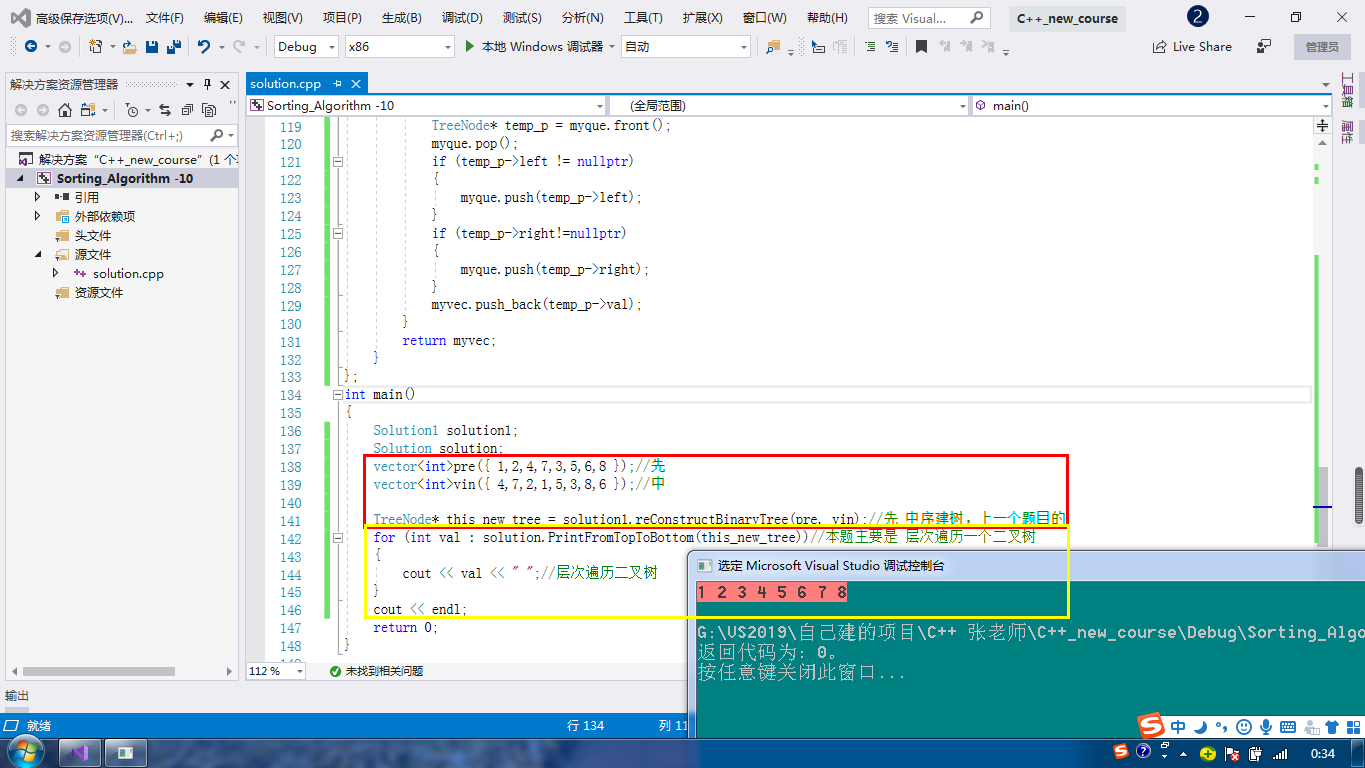The image size is (1365, 768).
Task: Select solution.cpp in Solution Explorer
Action: click(x=128, y=273)
